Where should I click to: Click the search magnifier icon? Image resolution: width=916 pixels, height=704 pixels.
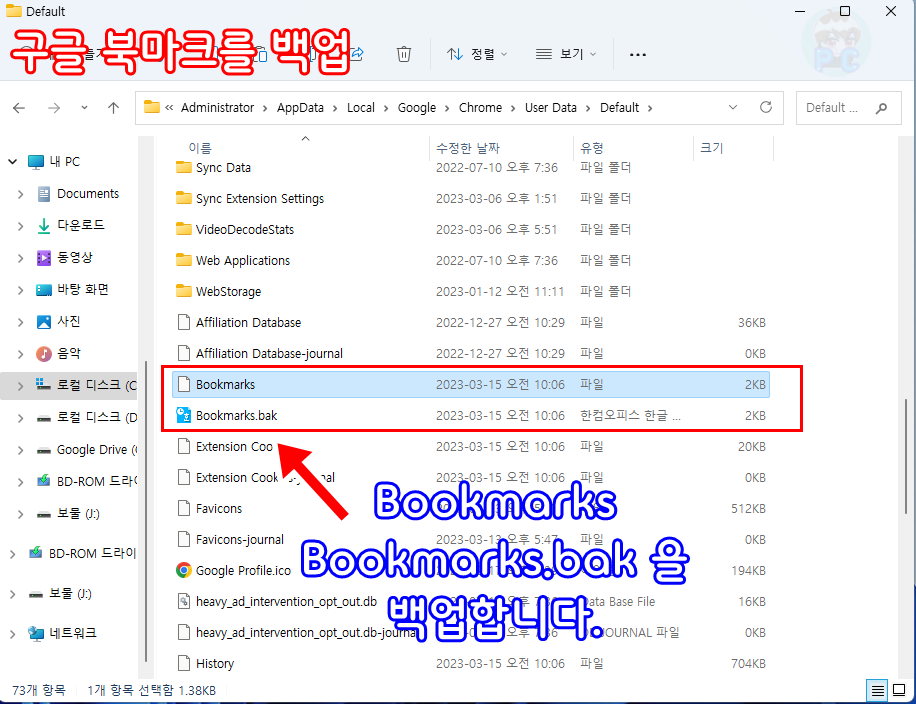pyautogui.click(x=881, y=108)
